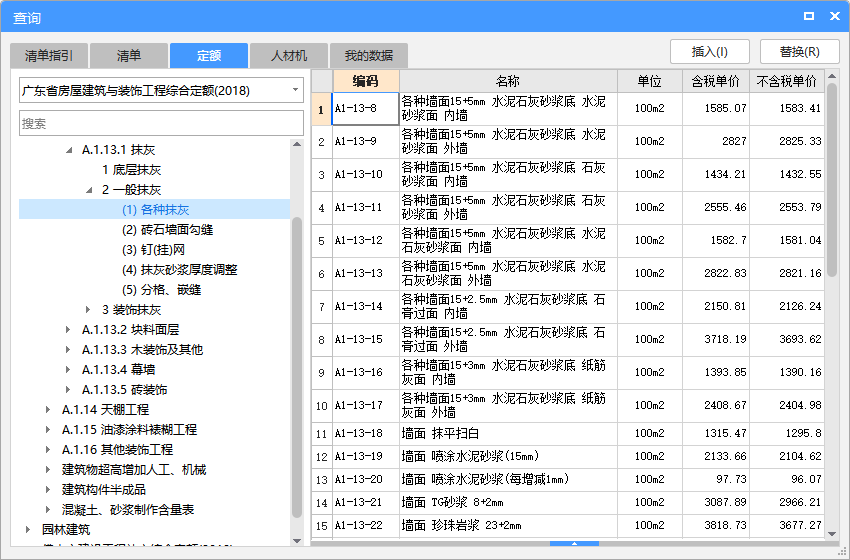Select the 定额 tab
The width and height of the screenshot is (850, 560).
tap(209, 55)
